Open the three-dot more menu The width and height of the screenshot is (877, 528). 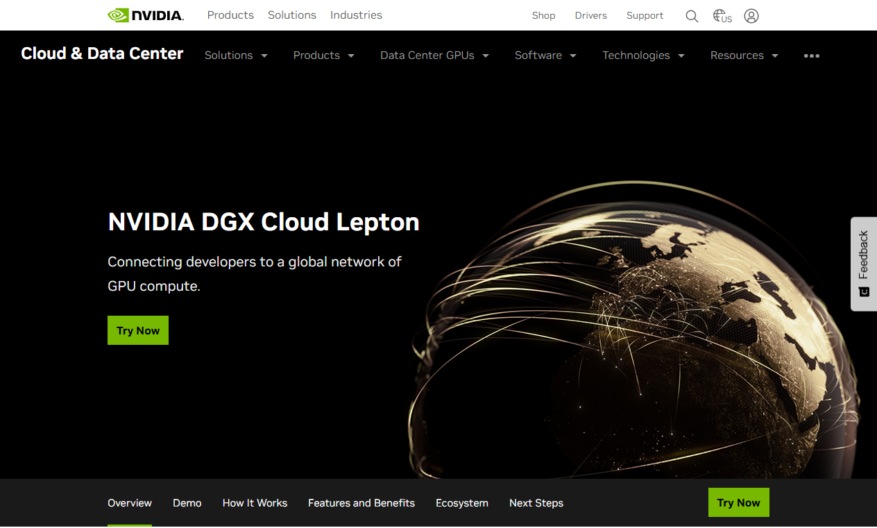[x=812, y=55]
